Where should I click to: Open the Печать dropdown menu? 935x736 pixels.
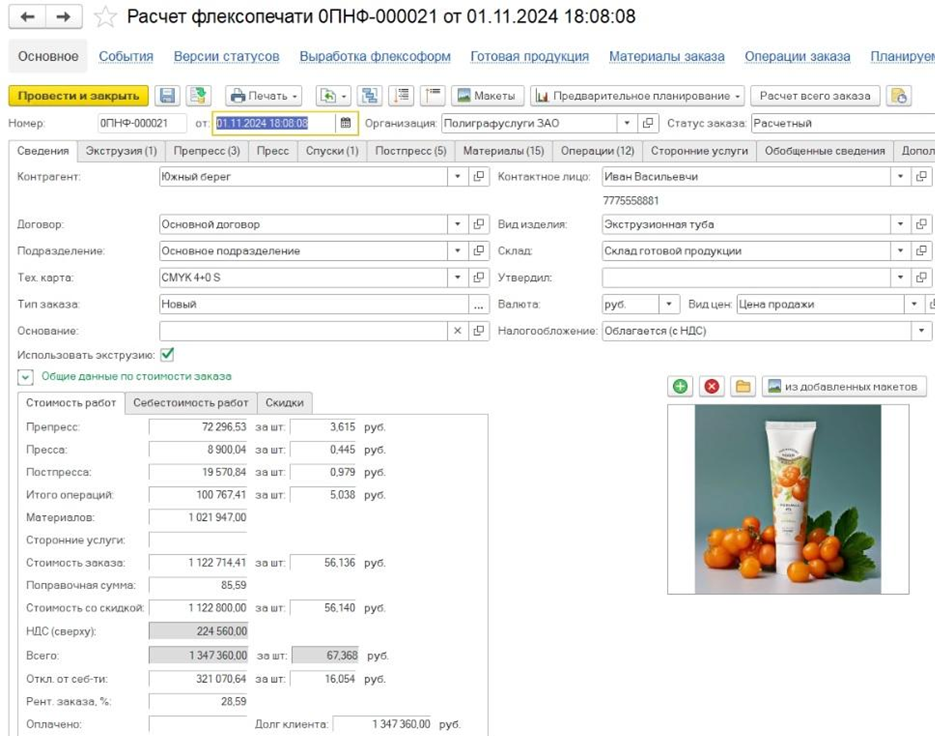264,96
